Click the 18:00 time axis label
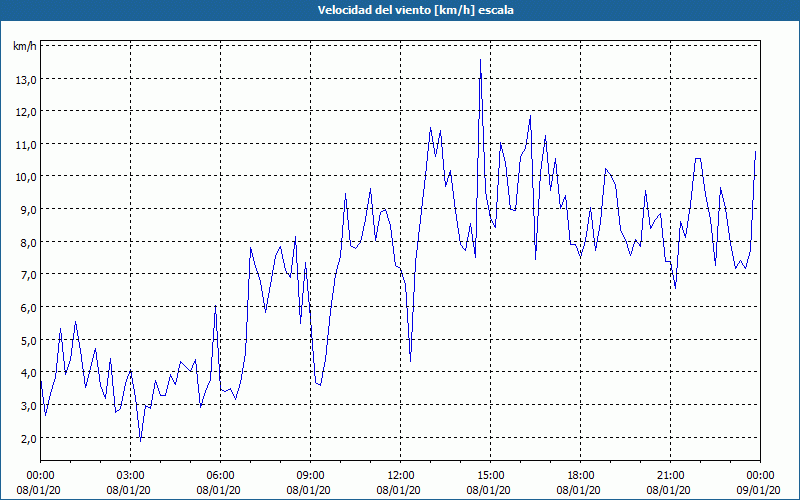The width and height of the screenshot is (800, 500). (581, 476)
